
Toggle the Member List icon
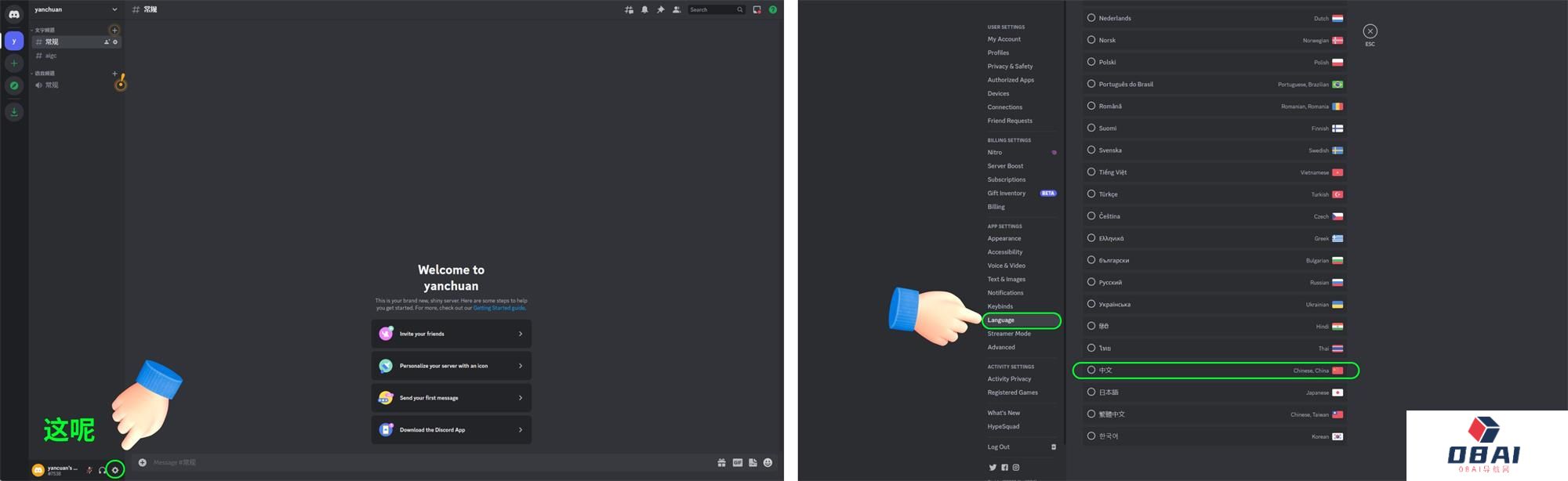coord(677,10)
